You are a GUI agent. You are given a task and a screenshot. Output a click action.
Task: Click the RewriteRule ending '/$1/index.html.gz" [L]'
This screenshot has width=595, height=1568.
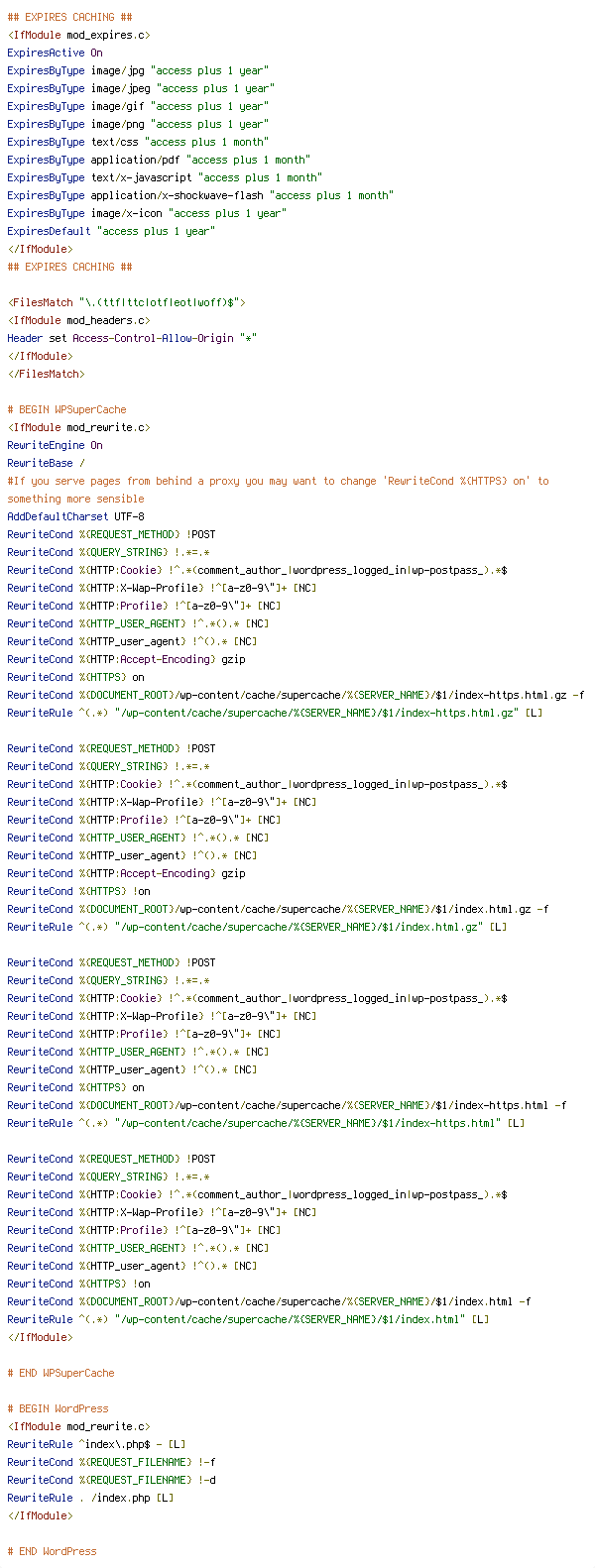(x=257, y=927)
